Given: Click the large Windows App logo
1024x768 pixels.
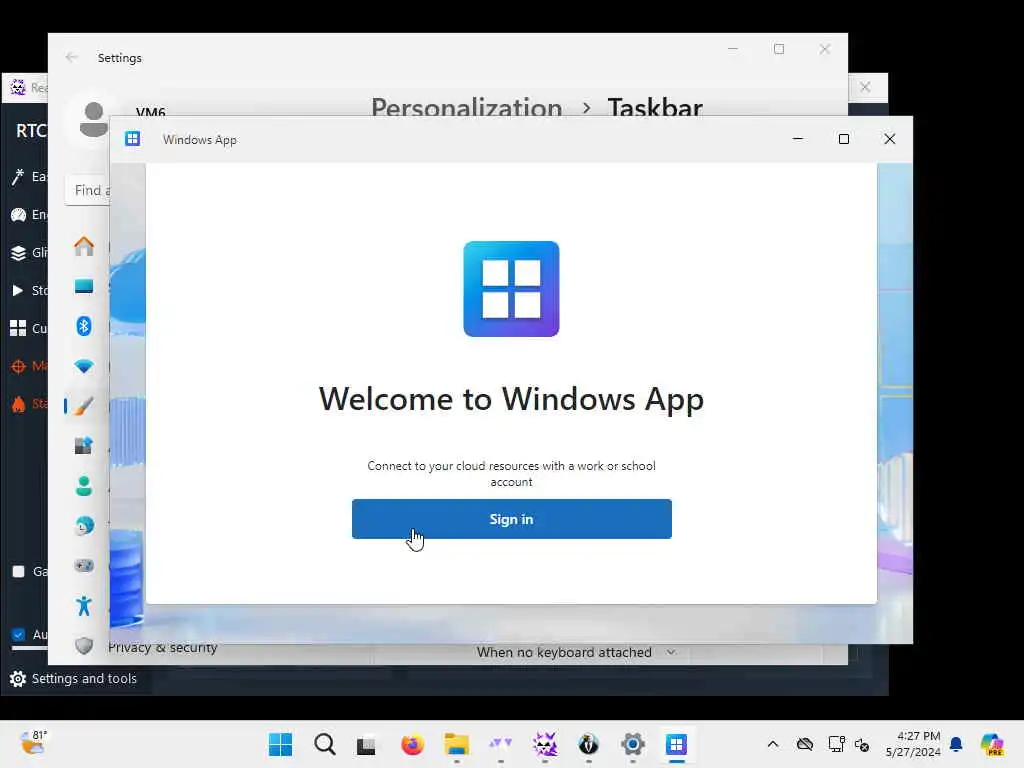Looking at the screenshot, I should click(x=511, y=289).
